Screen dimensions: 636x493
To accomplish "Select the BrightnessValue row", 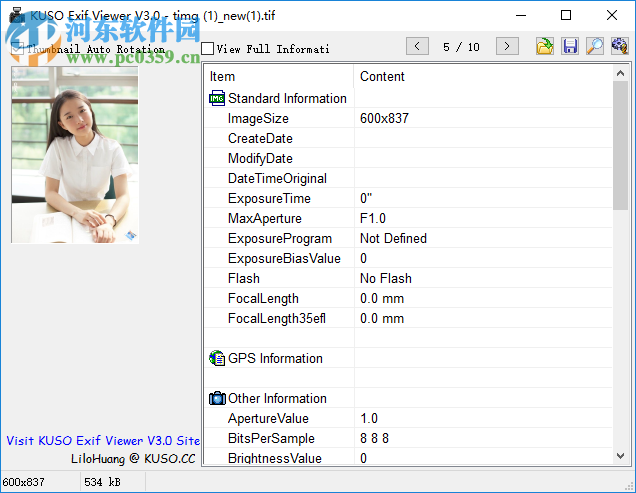I will point(408,457).
